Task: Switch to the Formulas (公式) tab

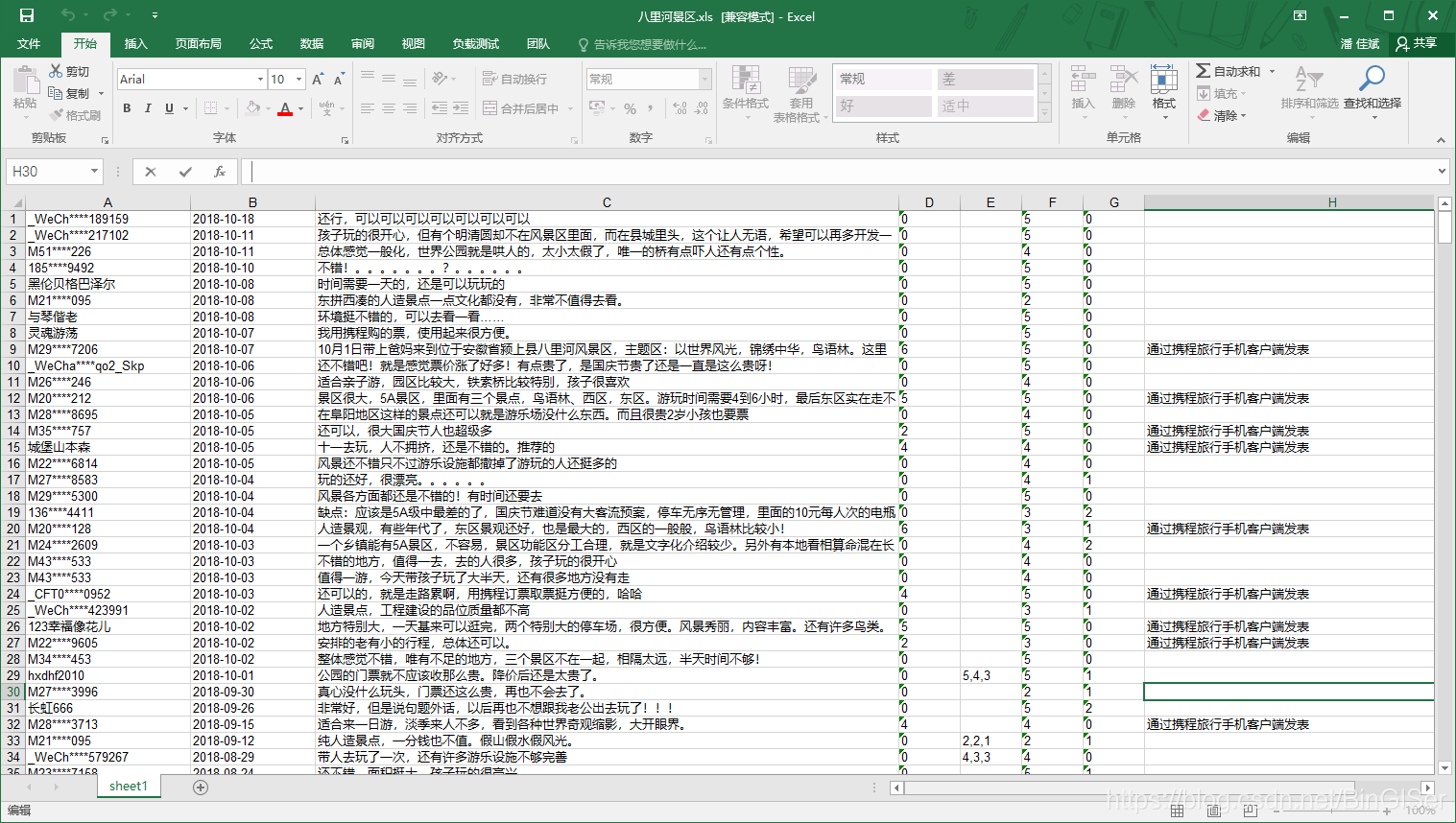Action: [261, 44]
